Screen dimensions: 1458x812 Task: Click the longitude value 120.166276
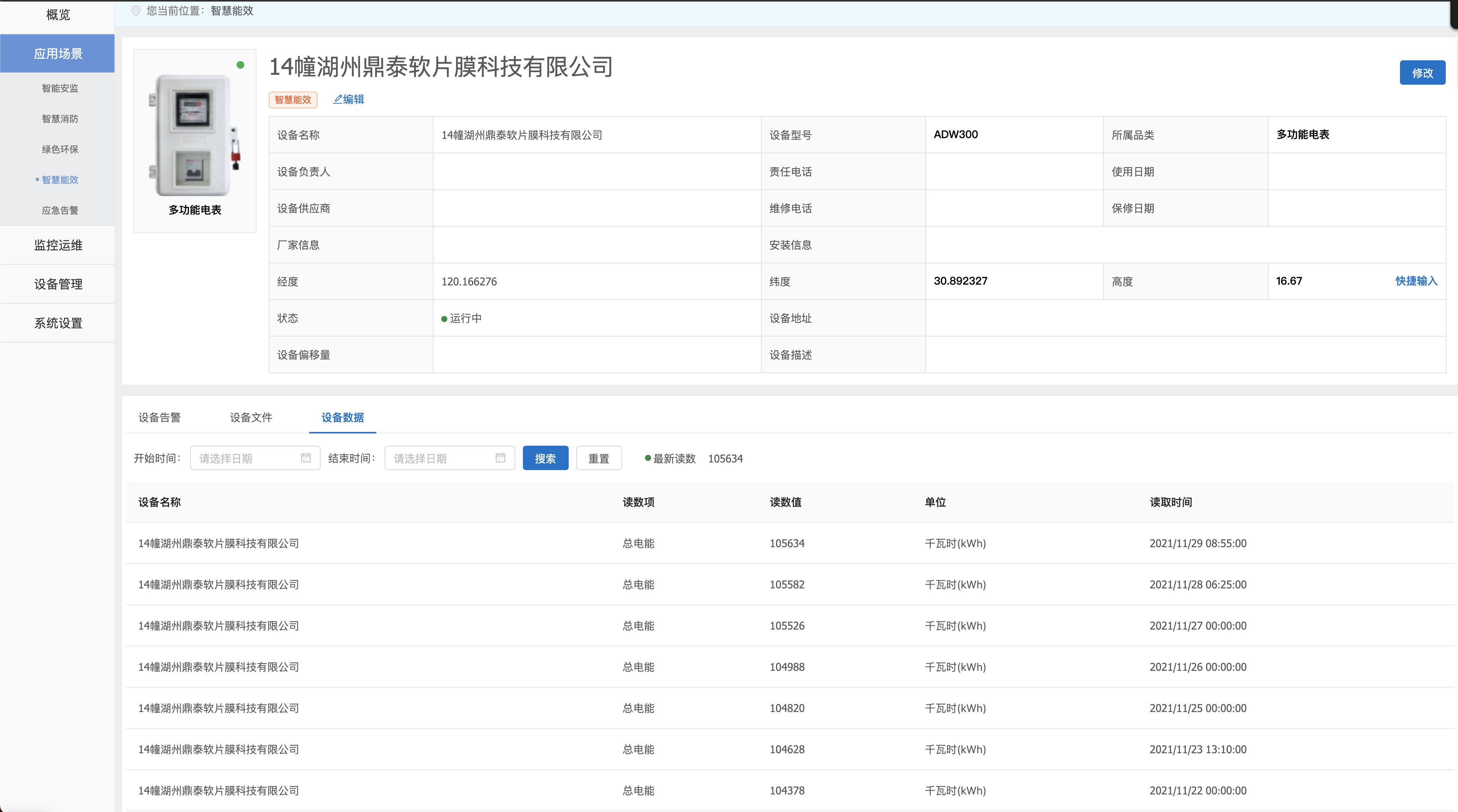pyautogui.click(x=469, y=281)
